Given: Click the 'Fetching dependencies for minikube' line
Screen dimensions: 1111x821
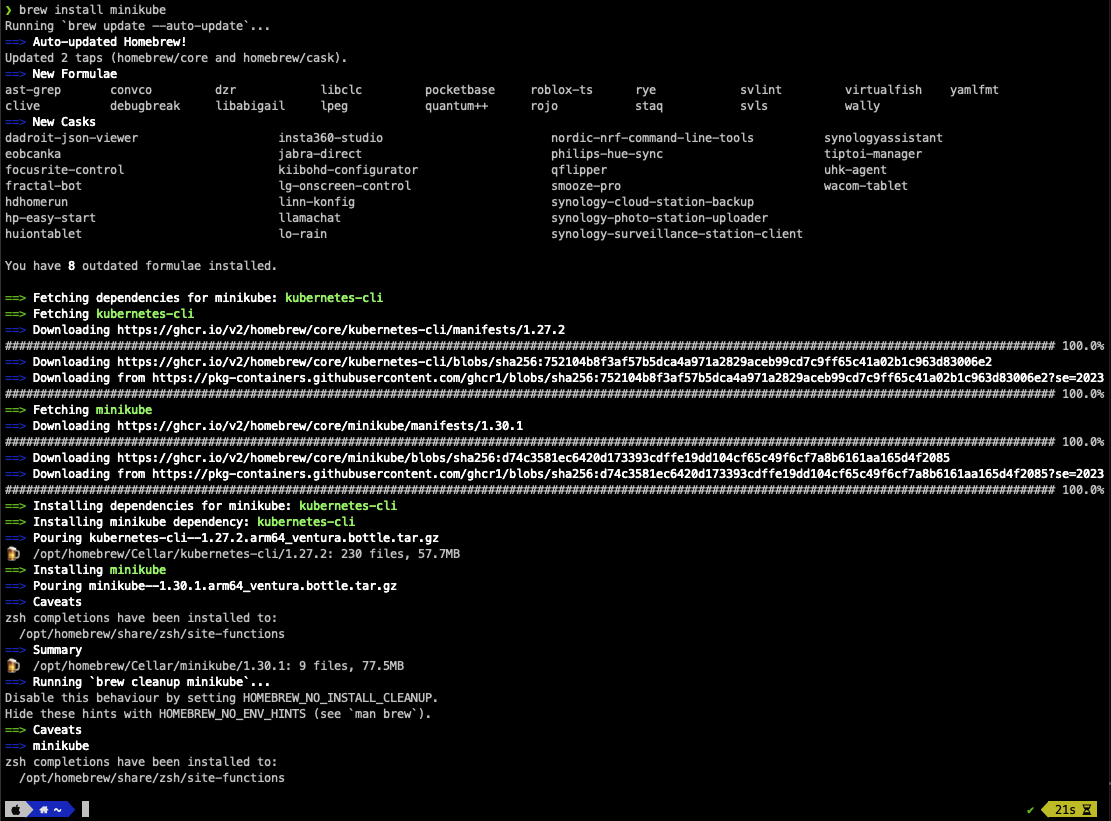Looking at the screenshot, I should click(193, 298).
